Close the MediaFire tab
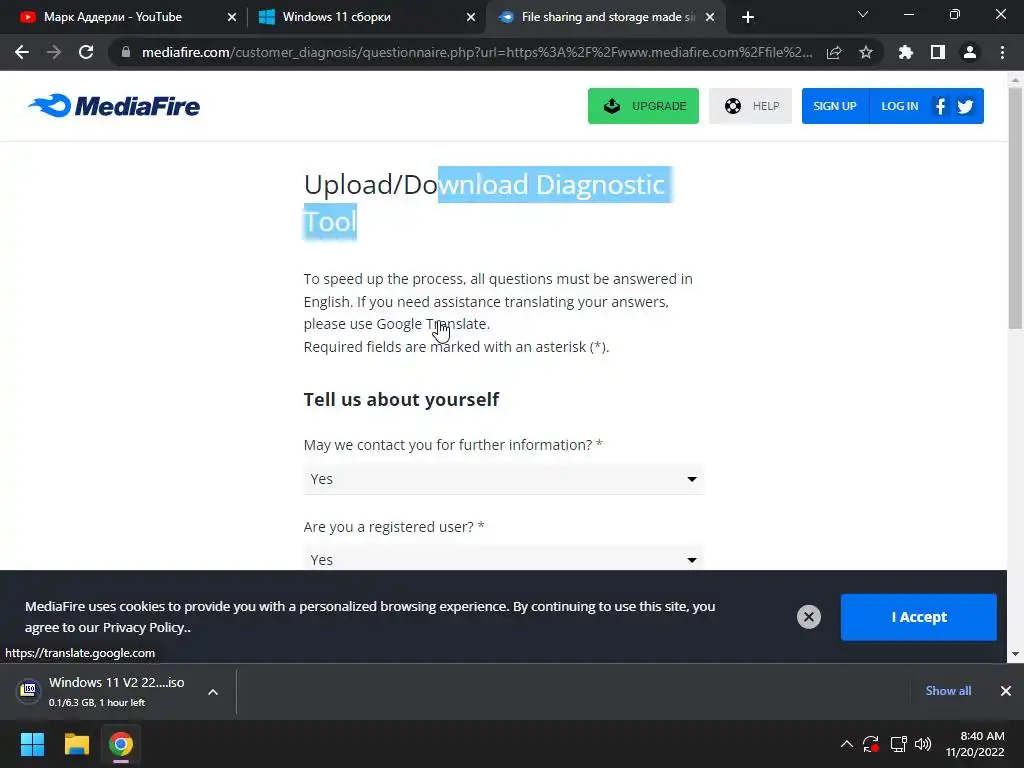 [x=710, y=17]
